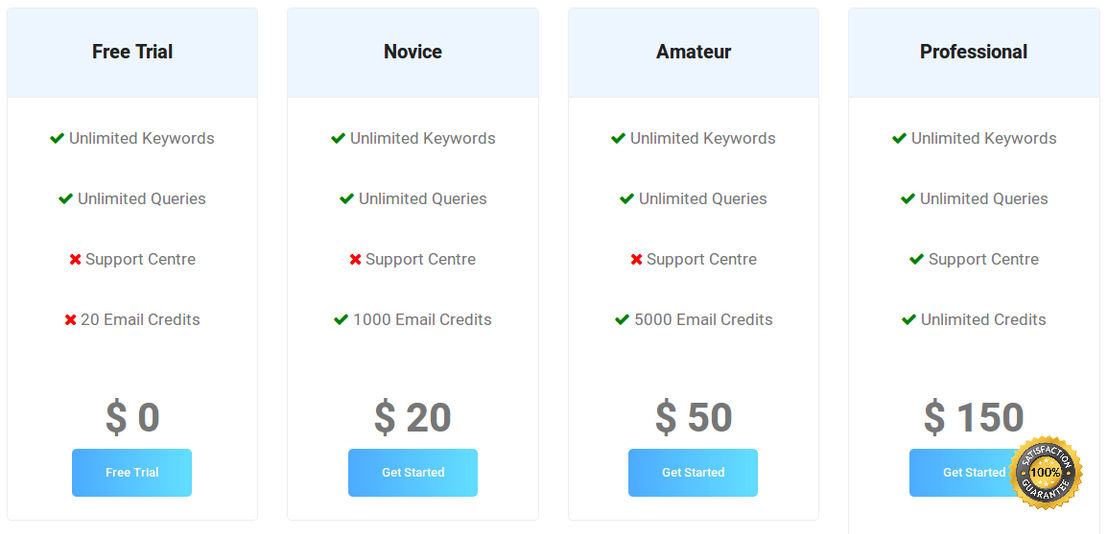Viewport: 1108px width, 534px height.
Task: Click the green check beside Free Trial Unlimited Keywords
Action: pos(57,138)
